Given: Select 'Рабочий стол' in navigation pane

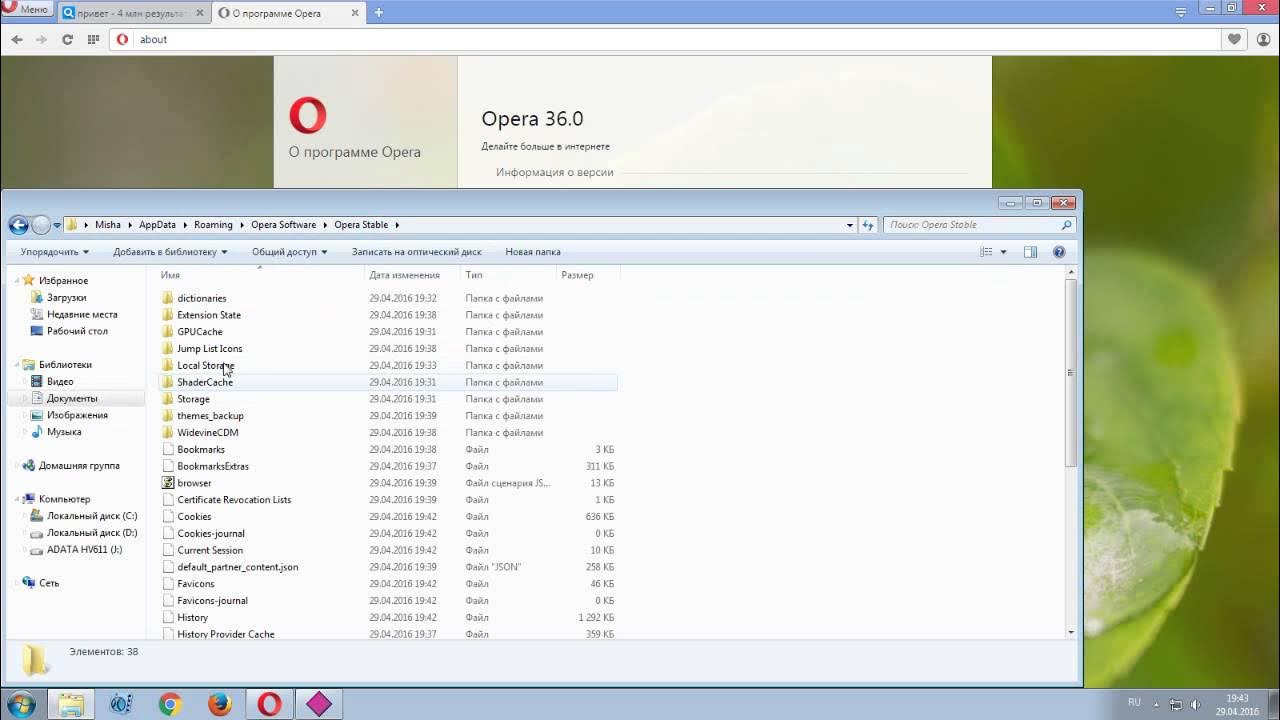Looking at the screenshot, I should (77, 331).
